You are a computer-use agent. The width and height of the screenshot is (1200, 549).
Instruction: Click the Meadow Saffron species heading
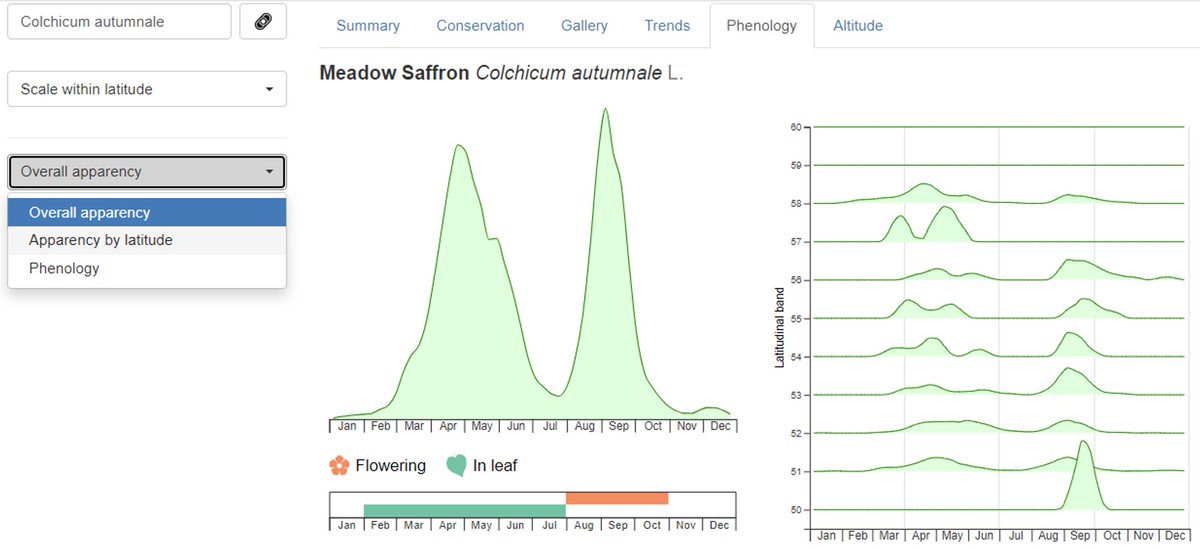(x=501, y=73)
